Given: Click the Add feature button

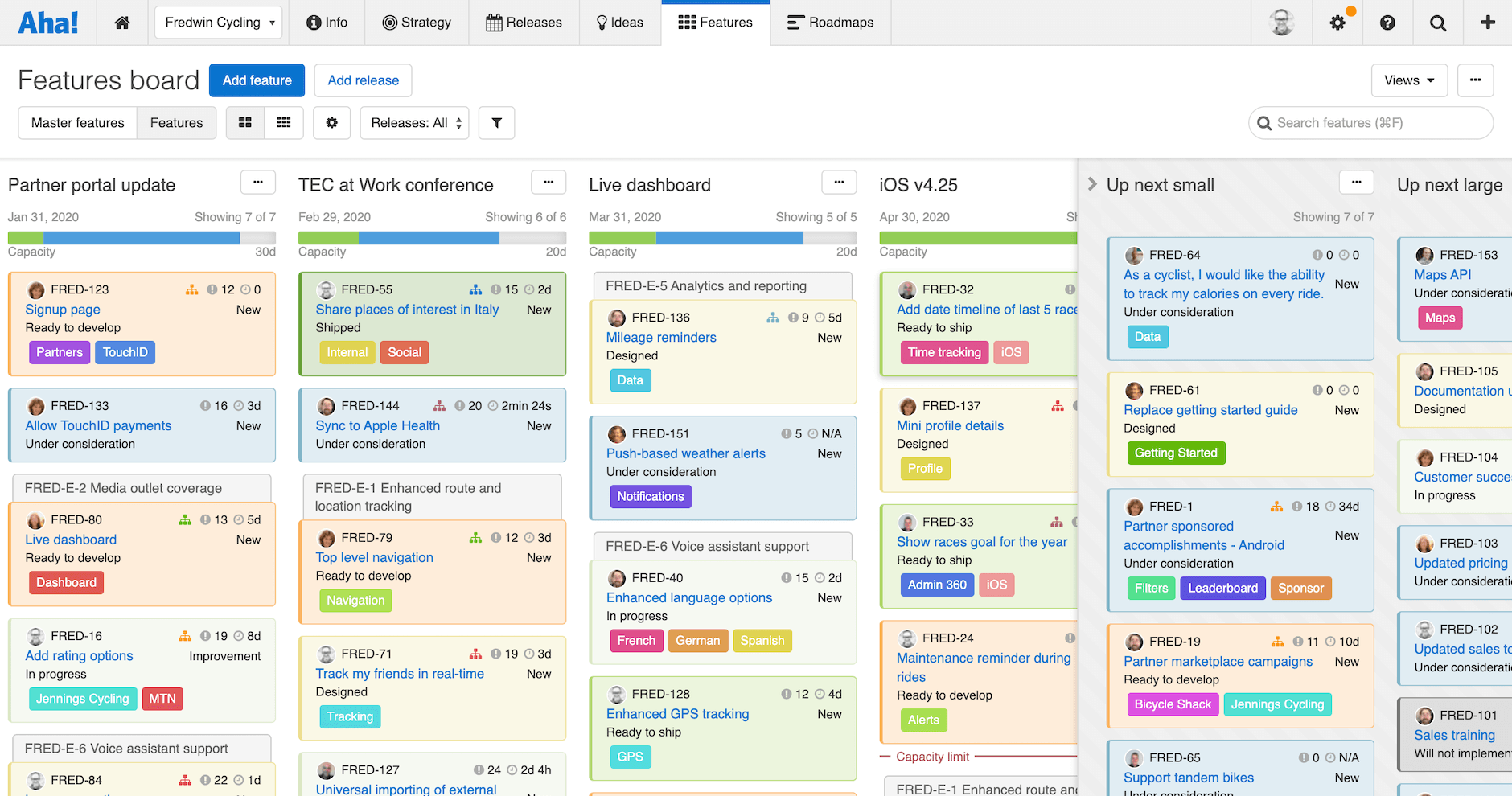Looking at the screenshot, I should click(257, 80).
